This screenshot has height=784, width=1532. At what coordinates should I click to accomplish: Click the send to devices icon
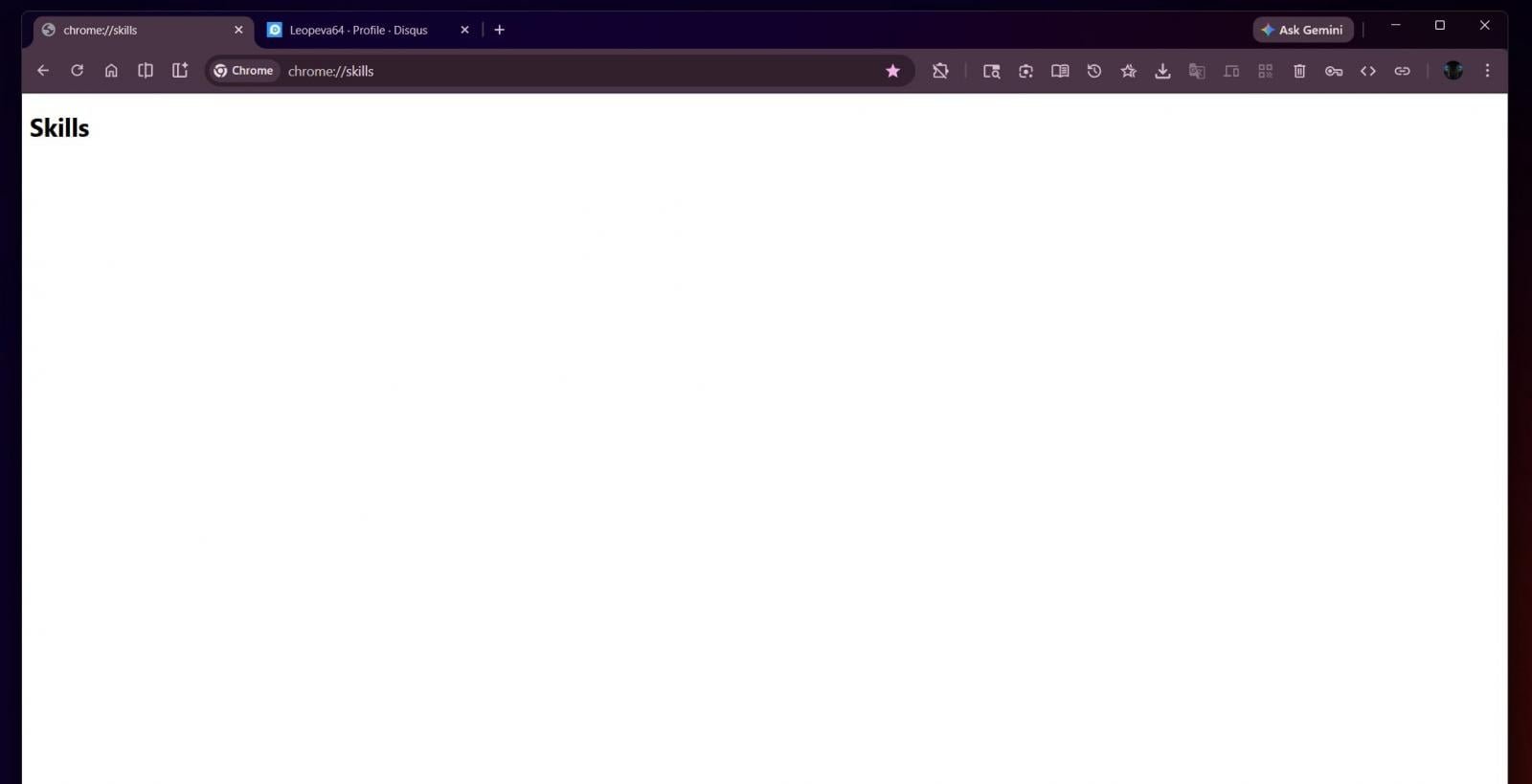tap(1231, 71)
